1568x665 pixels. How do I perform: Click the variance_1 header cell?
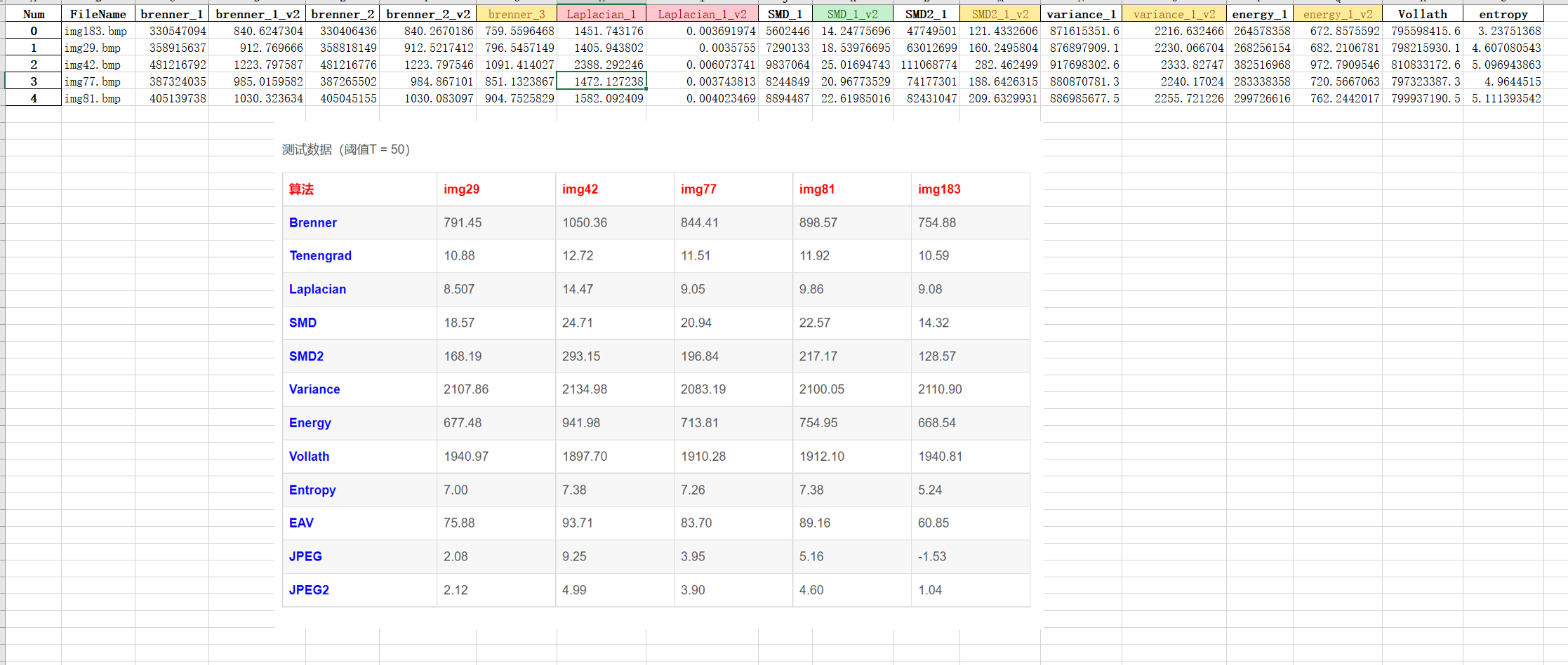click(x=1082, y=14)
